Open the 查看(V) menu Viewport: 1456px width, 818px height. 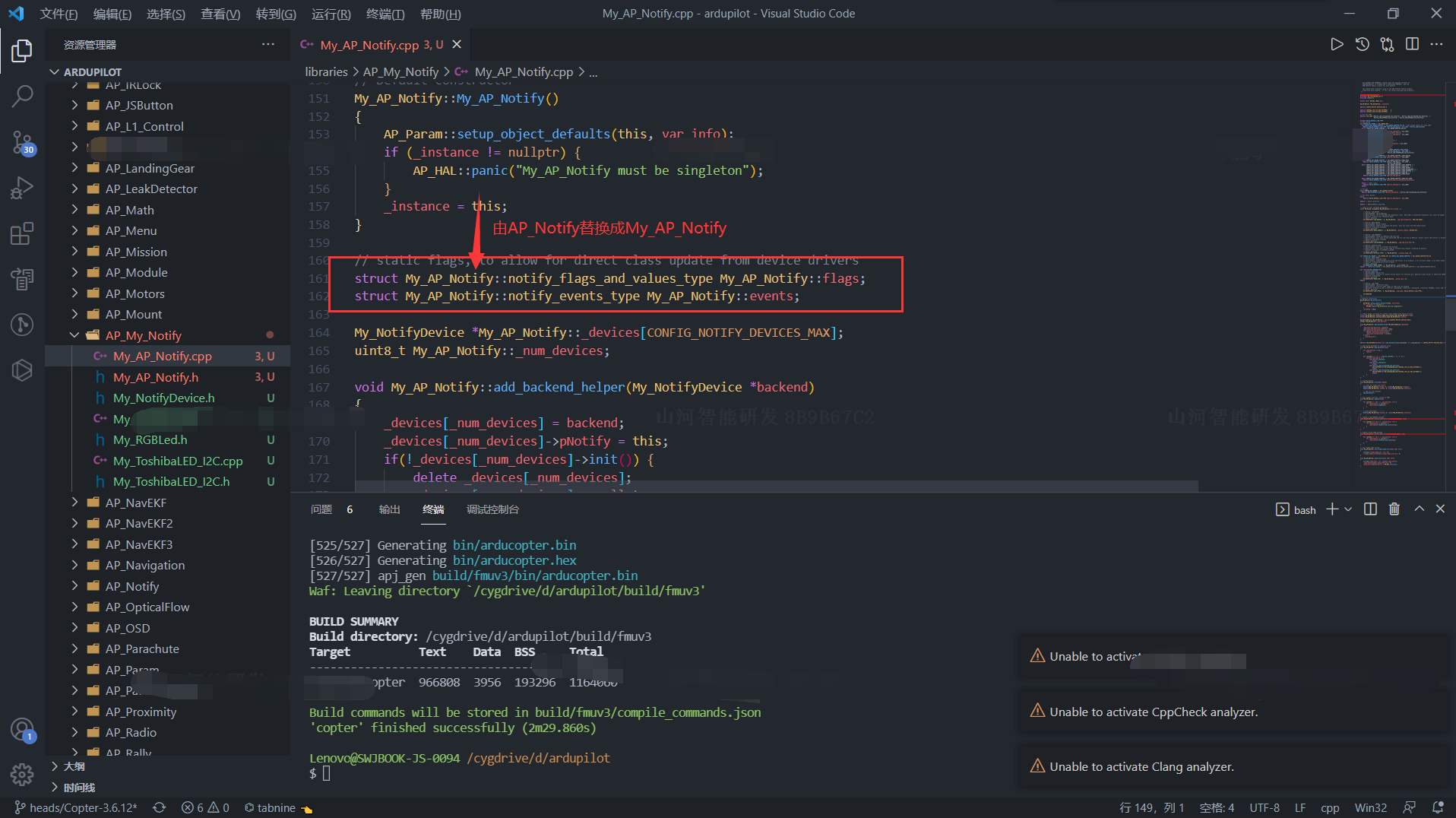coord(220,14)
